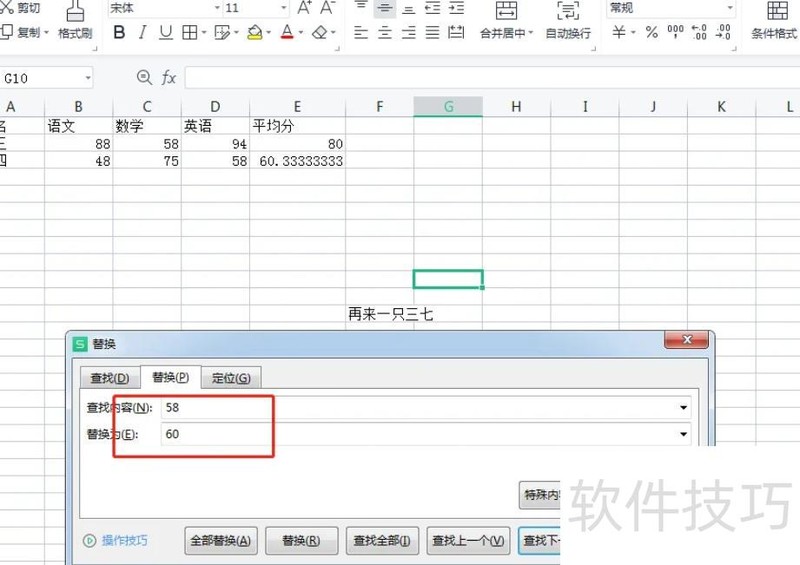Screen dimensions: 800x565
Task: Click the justify alignment icon
Action: 432,33
